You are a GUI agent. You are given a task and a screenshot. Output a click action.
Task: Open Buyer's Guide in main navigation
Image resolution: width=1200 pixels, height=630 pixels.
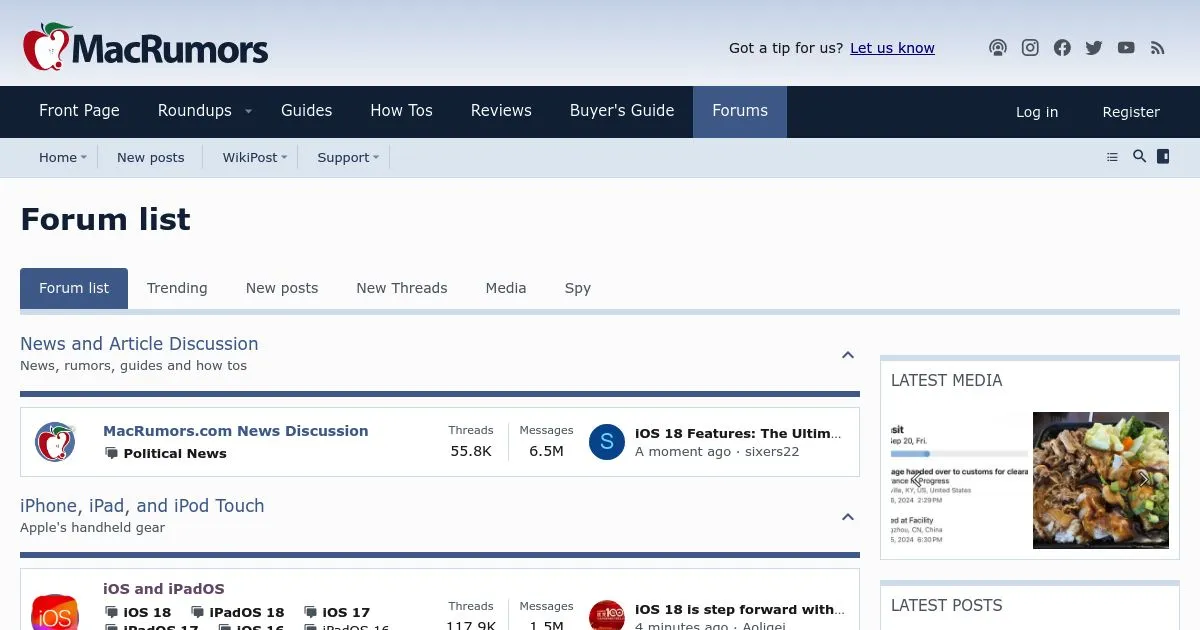pyautogui.click(x=622, y=111)
